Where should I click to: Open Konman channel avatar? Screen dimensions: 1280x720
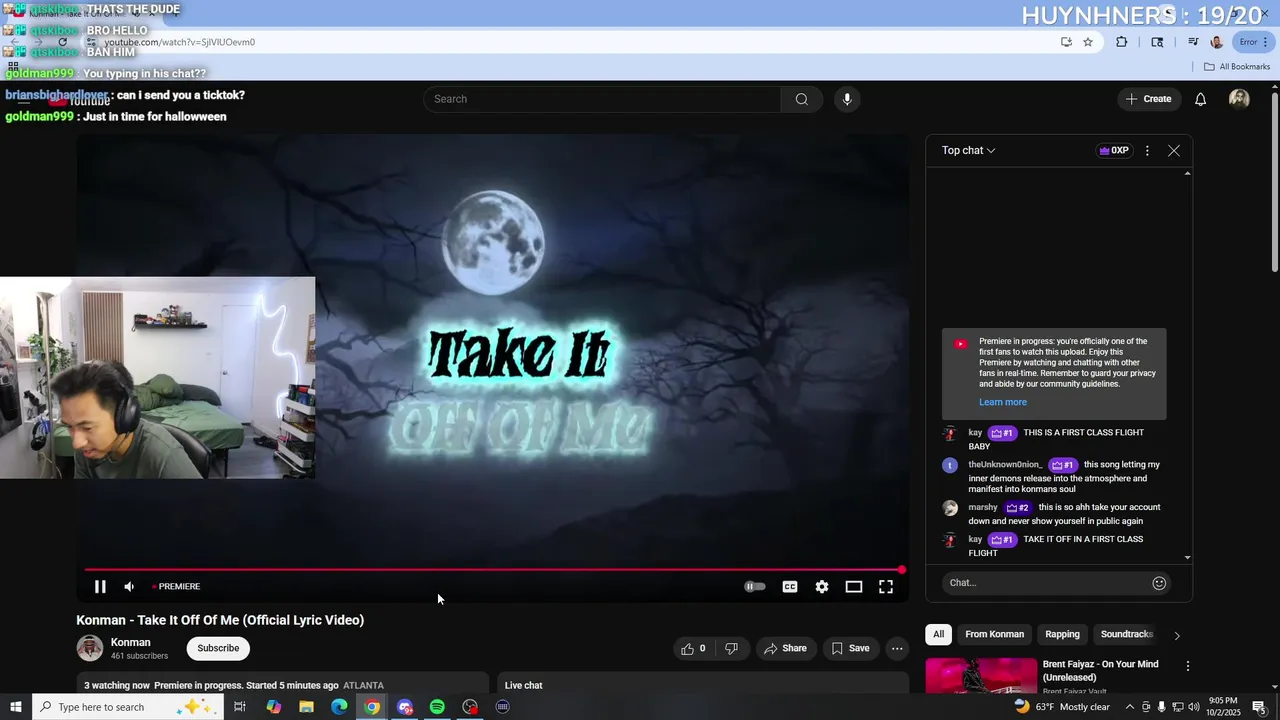click(90, 648)
